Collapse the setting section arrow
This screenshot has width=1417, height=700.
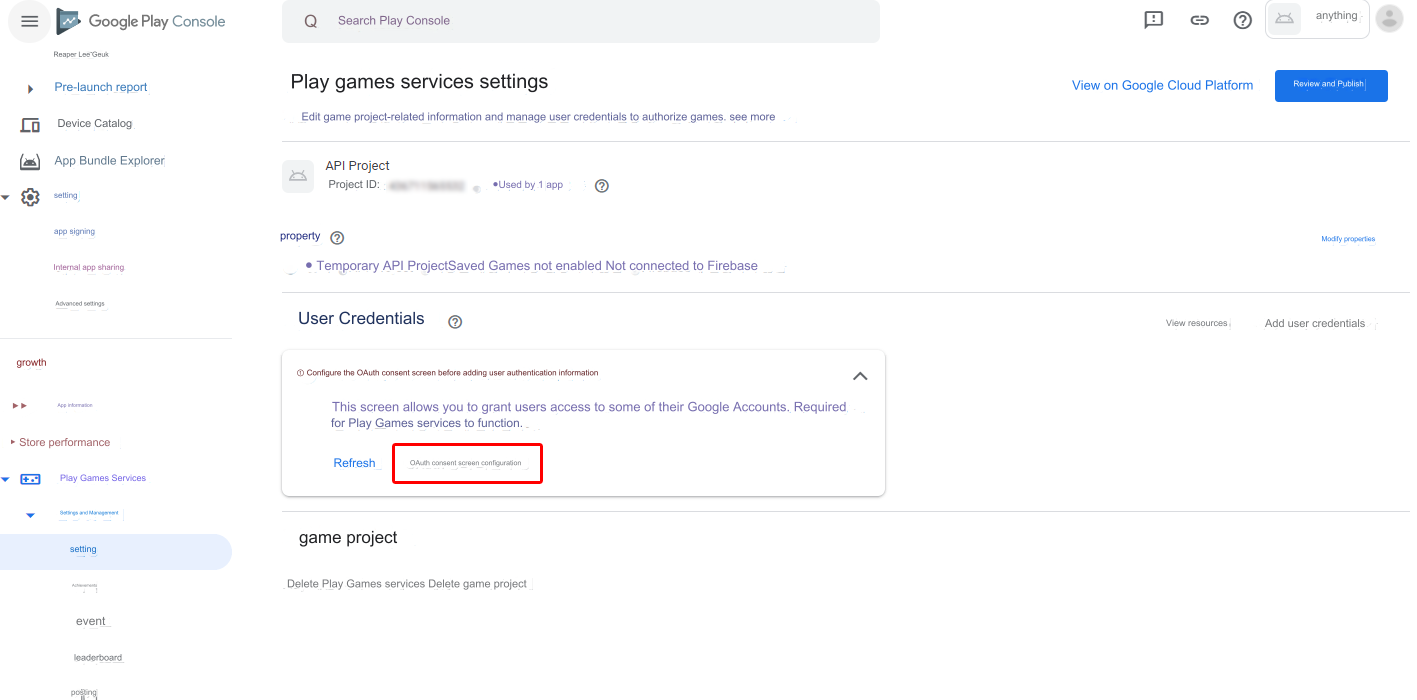6,198
